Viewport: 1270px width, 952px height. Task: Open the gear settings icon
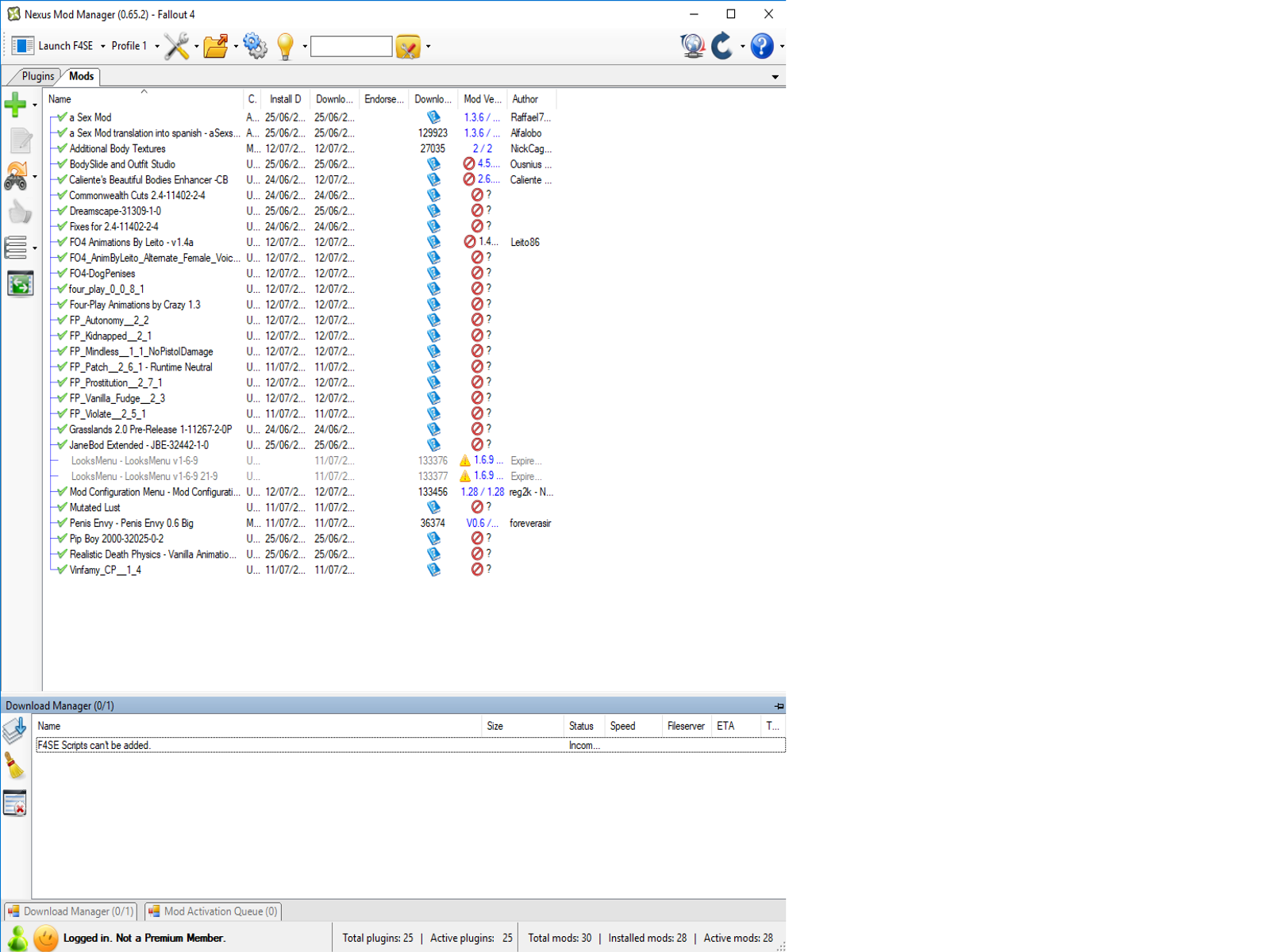click(x=255, y=46)
